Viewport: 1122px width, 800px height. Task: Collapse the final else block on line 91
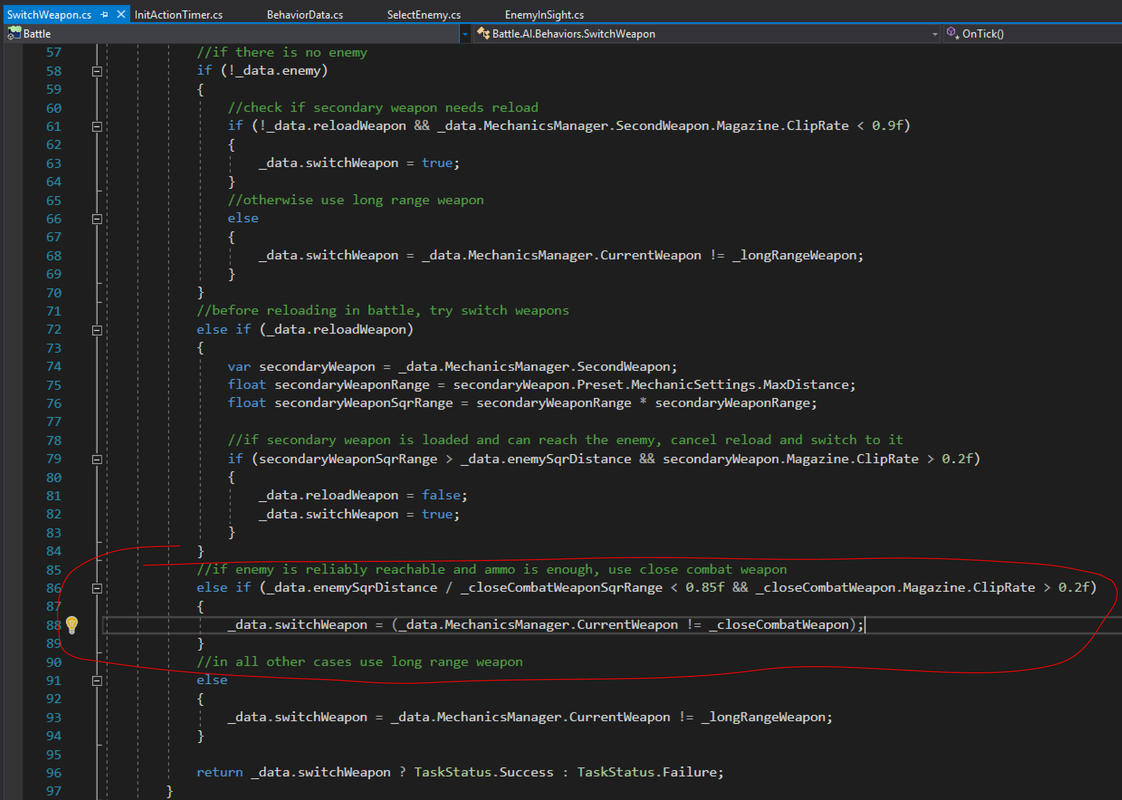tap(97, 681)
